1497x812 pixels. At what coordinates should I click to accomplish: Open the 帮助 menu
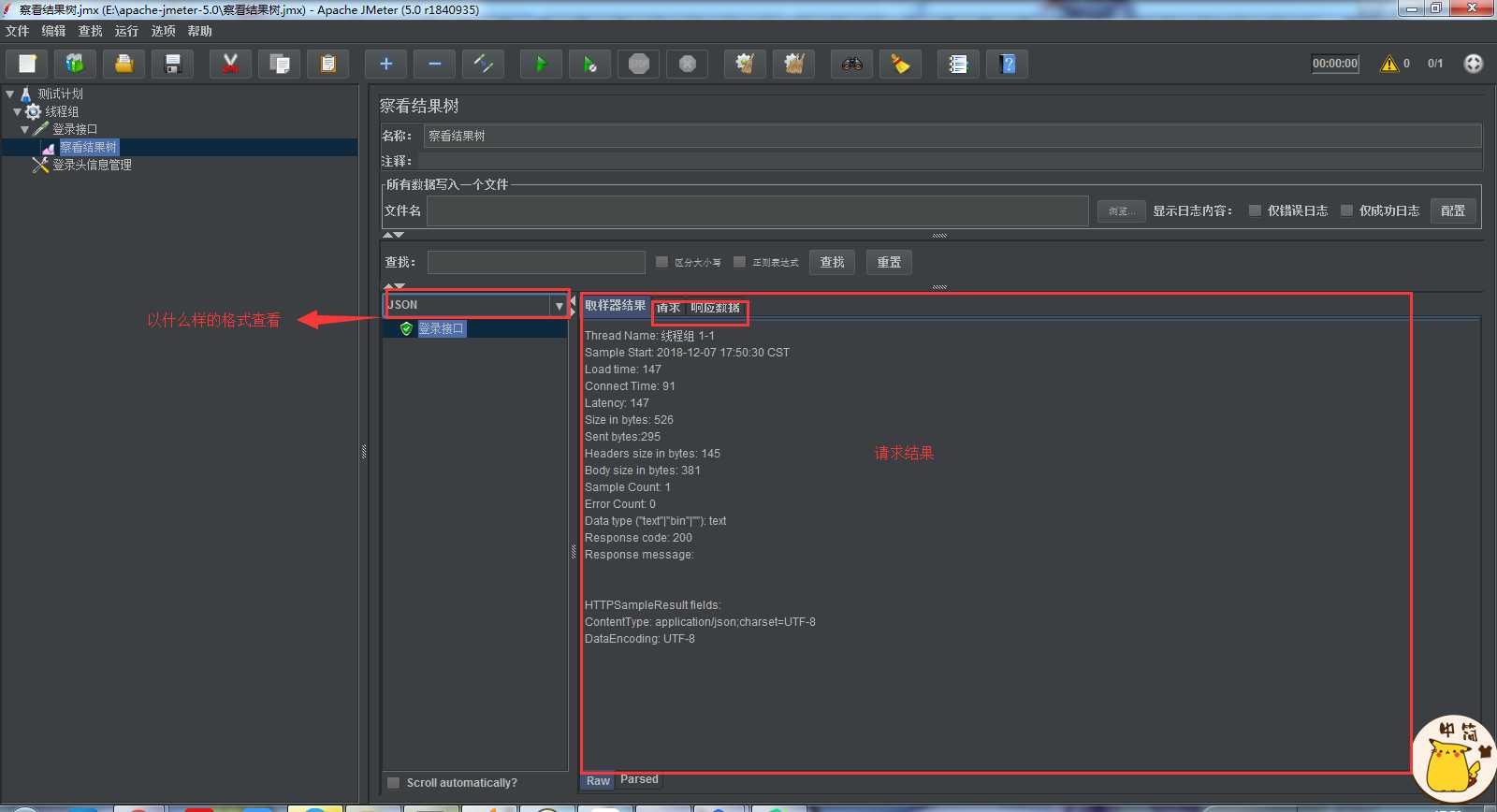(x=199, y=31)
